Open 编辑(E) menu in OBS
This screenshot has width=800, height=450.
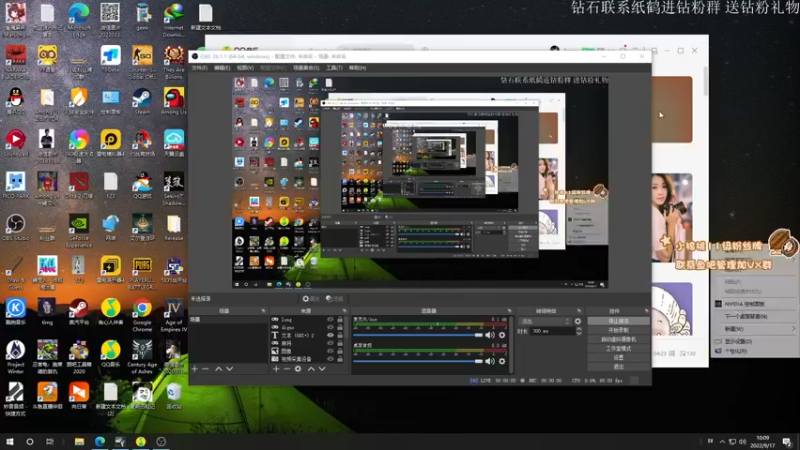click(222, 68)
